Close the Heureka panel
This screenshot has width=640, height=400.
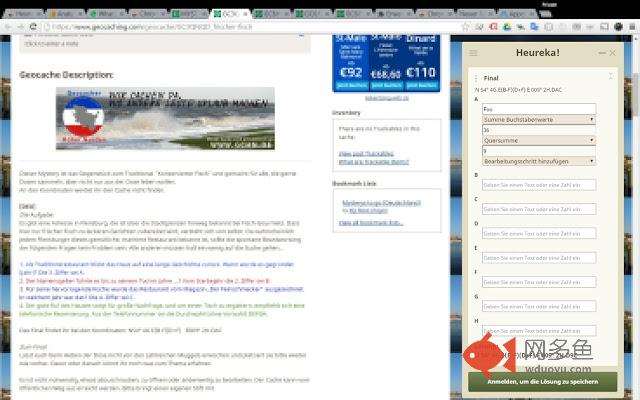613,53
